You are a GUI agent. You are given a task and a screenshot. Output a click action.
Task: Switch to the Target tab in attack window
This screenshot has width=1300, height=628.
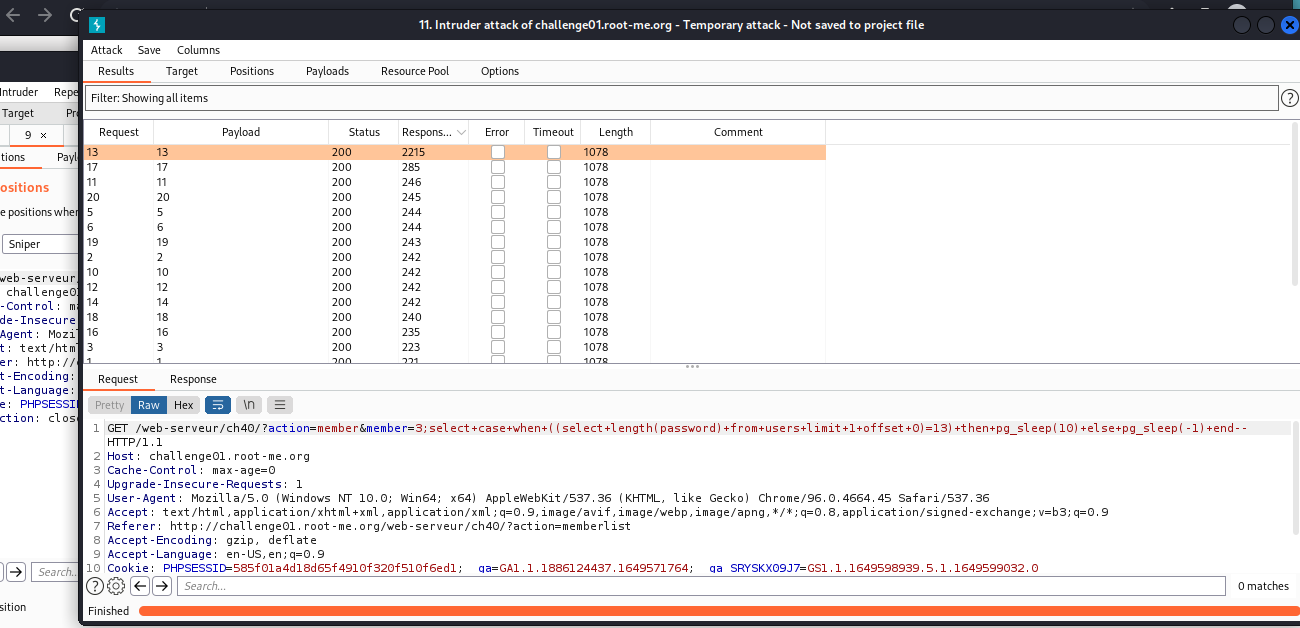coord(182,71)
